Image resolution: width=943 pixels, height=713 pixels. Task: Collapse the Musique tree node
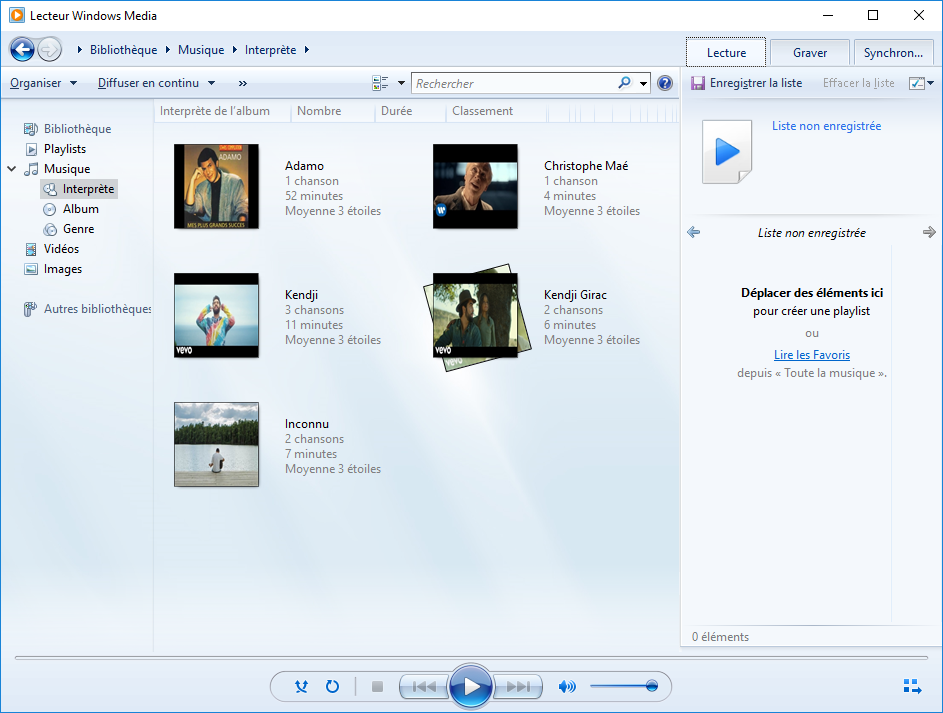[11, 169]
